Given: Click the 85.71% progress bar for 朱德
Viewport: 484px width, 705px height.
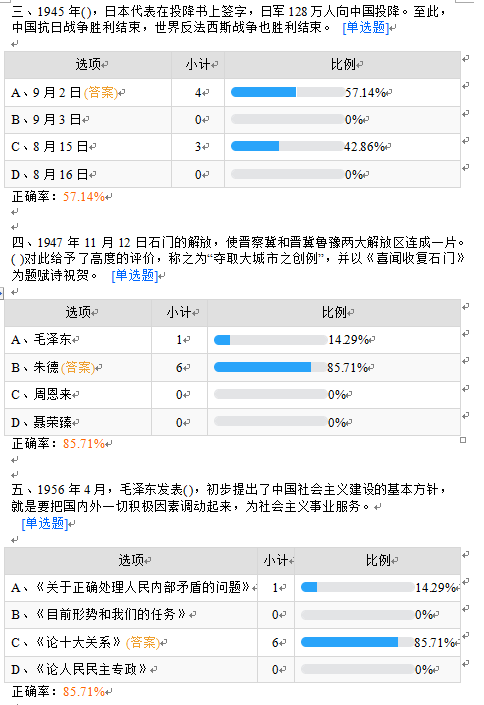Looking at the screenshot, I should click(270, 367).
